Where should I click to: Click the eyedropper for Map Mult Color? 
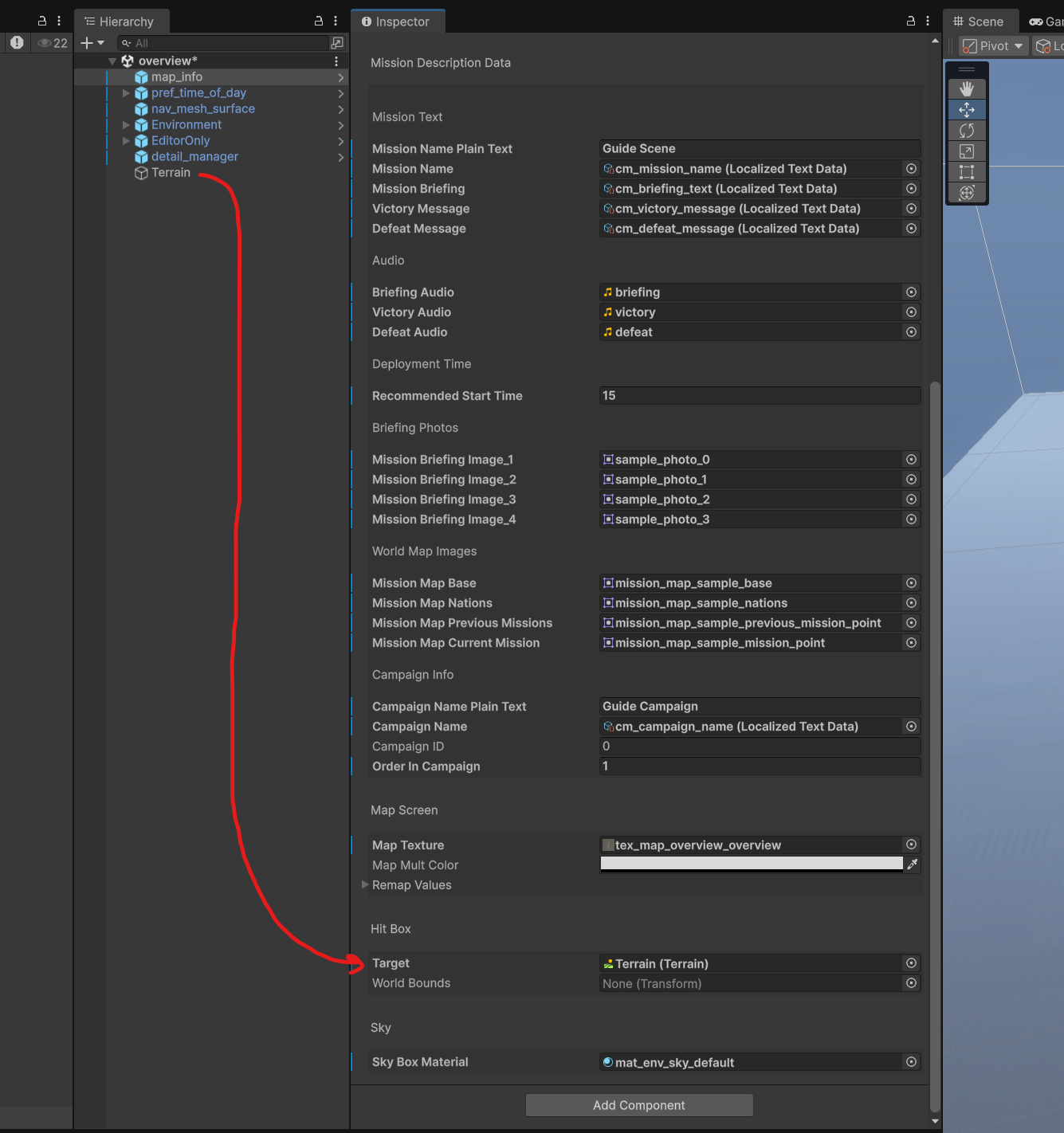[x=913, y=864]
